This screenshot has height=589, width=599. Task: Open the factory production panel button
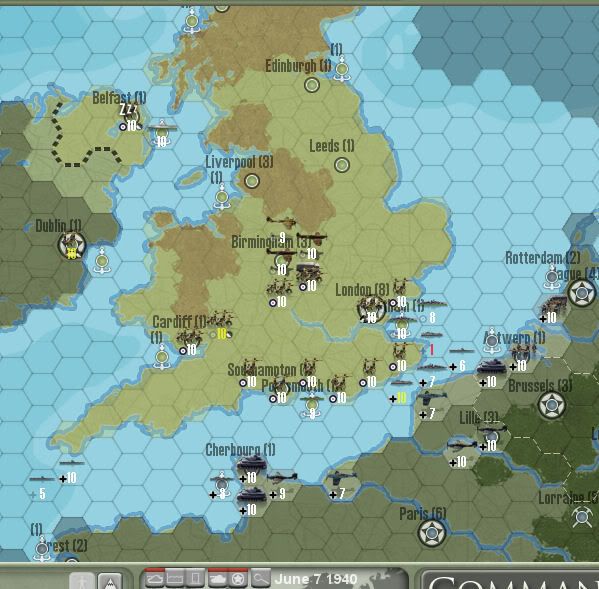click(x=175, y=579)
